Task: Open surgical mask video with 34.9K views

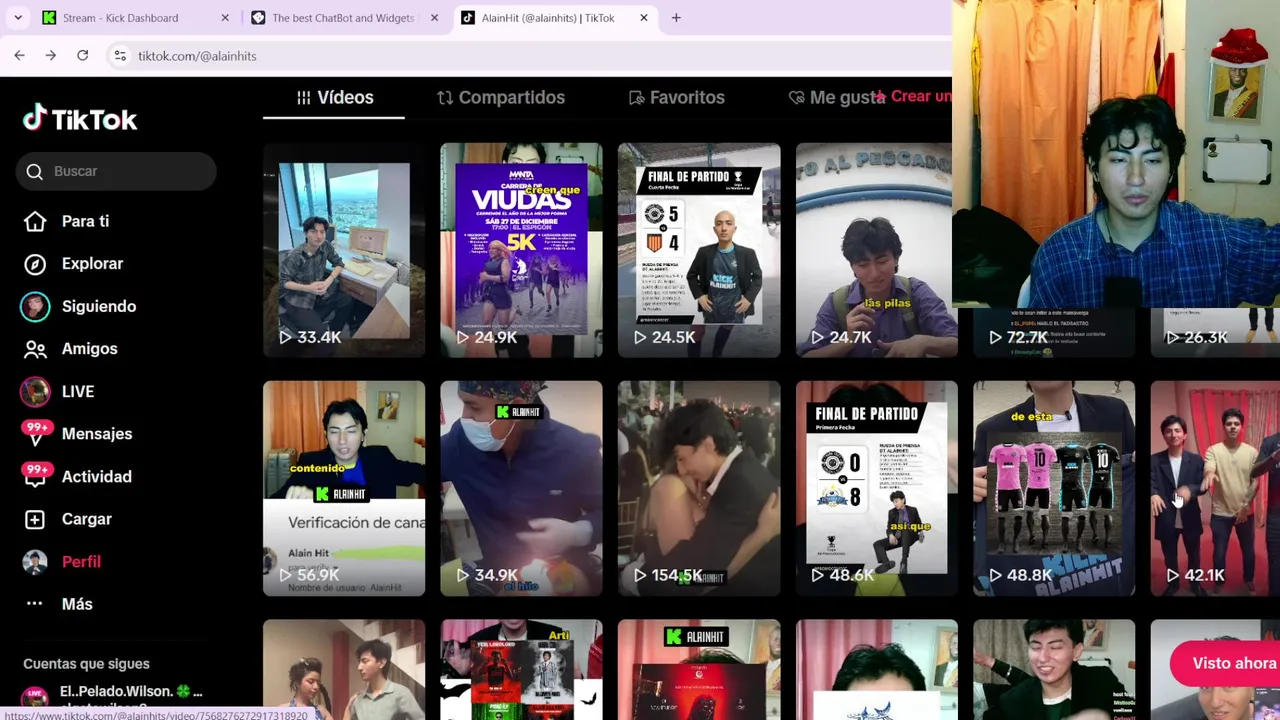Action: point(521,488)
